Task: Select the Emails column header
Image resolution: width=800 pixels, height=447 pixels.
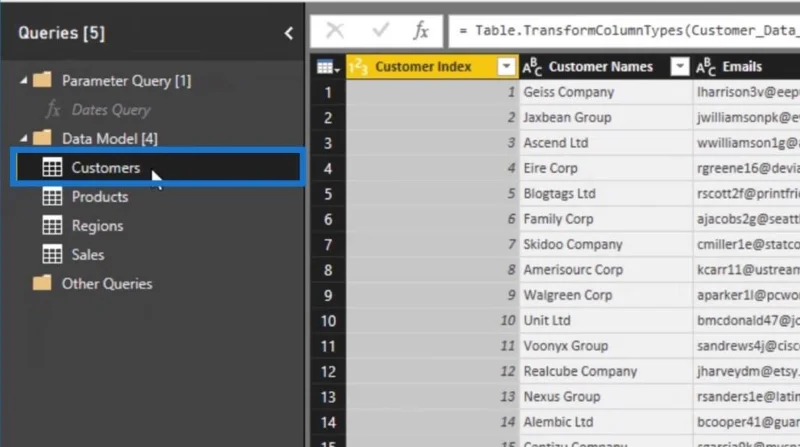Action: point(742,67)
